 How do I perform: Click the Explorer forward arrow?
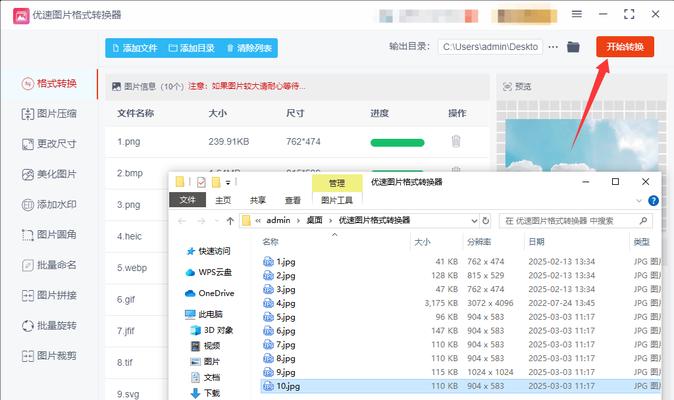pyautogui.click(x=201, y=221)
